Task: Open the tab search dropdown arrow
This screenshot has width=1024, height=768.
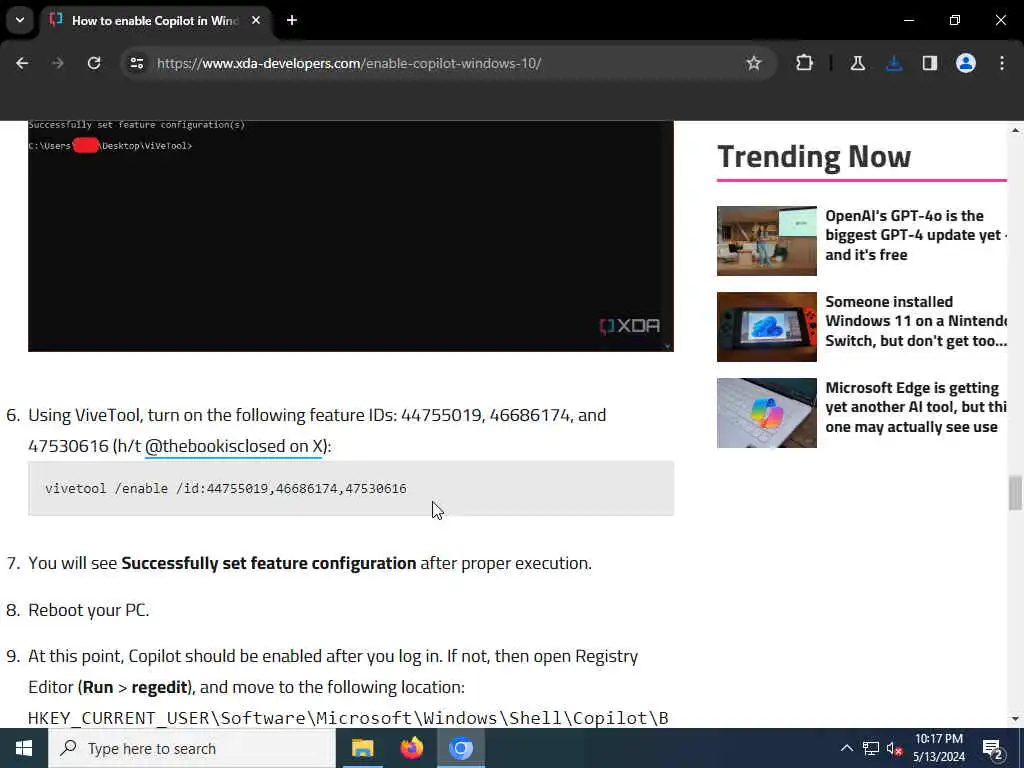Action: 20,20
